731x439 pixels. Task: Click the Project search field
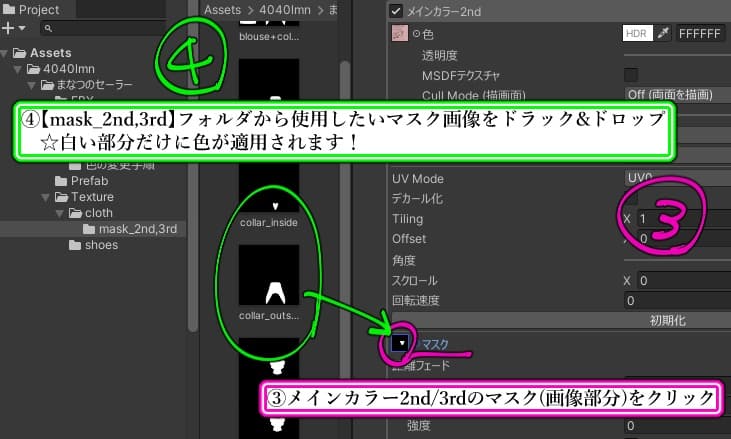click(x=103, y=28)
